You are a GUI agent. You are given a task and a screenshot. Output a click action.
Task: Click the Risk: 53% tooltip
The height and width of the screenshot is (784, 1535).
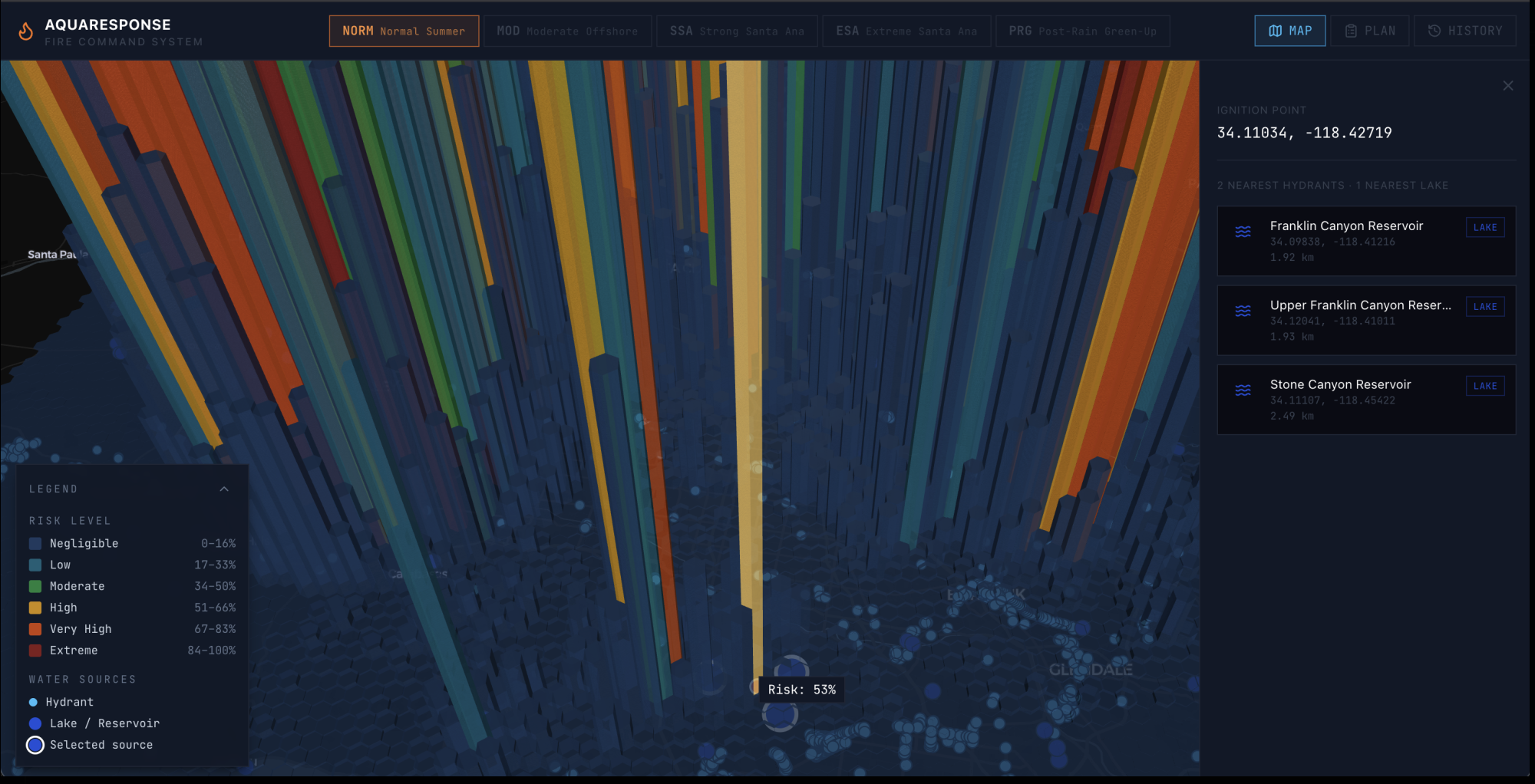coord(802,690)
